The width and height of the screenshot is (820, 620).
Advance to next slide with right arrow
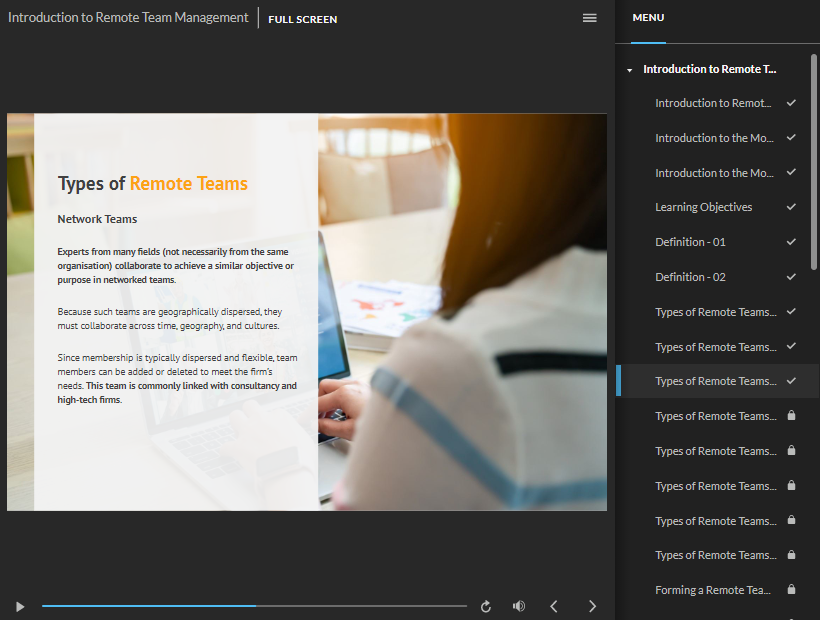(592, 606)
